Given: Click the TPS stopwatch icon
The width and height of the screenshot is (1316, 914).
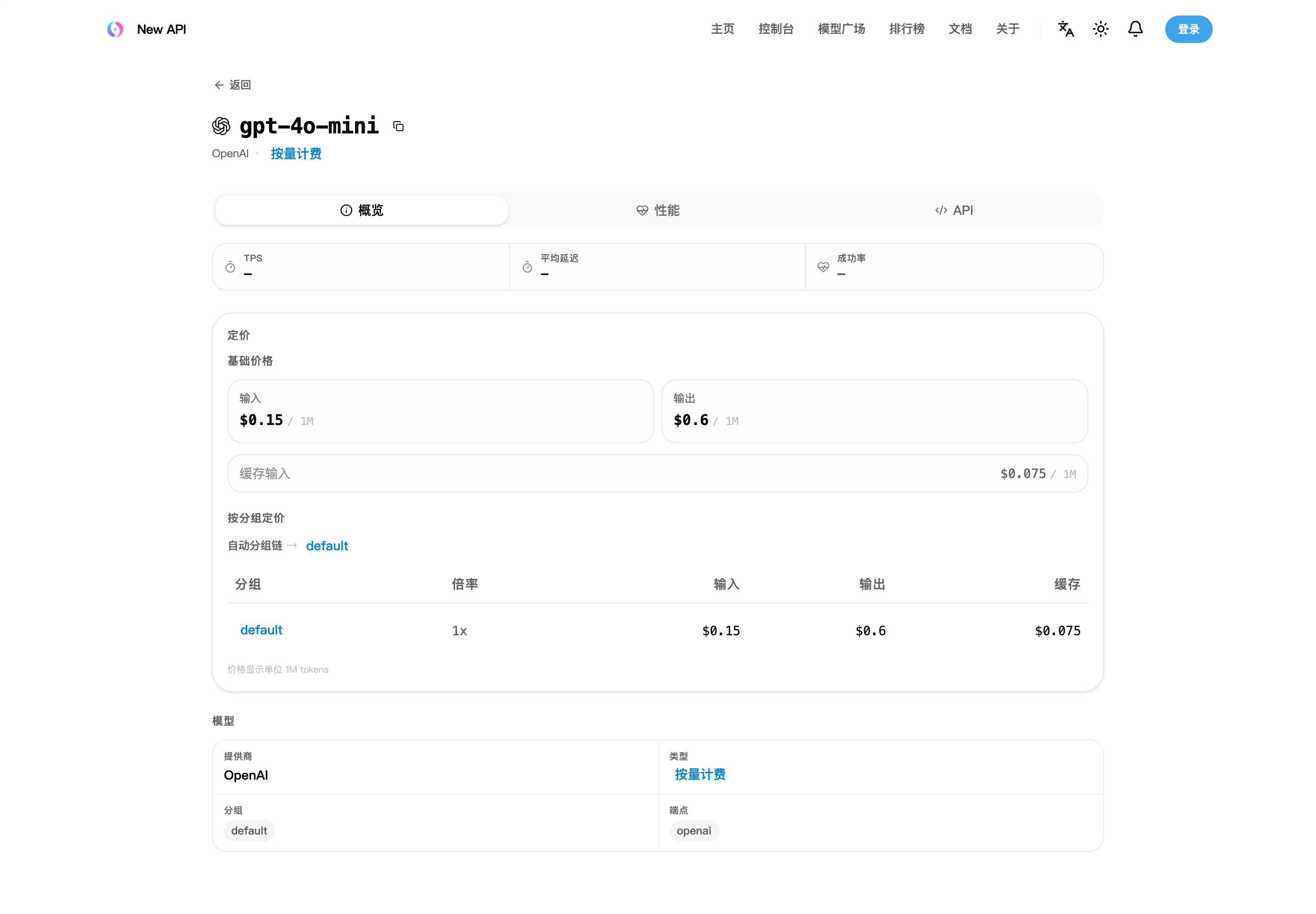Looking at the screenshot, I should point(230,267).
